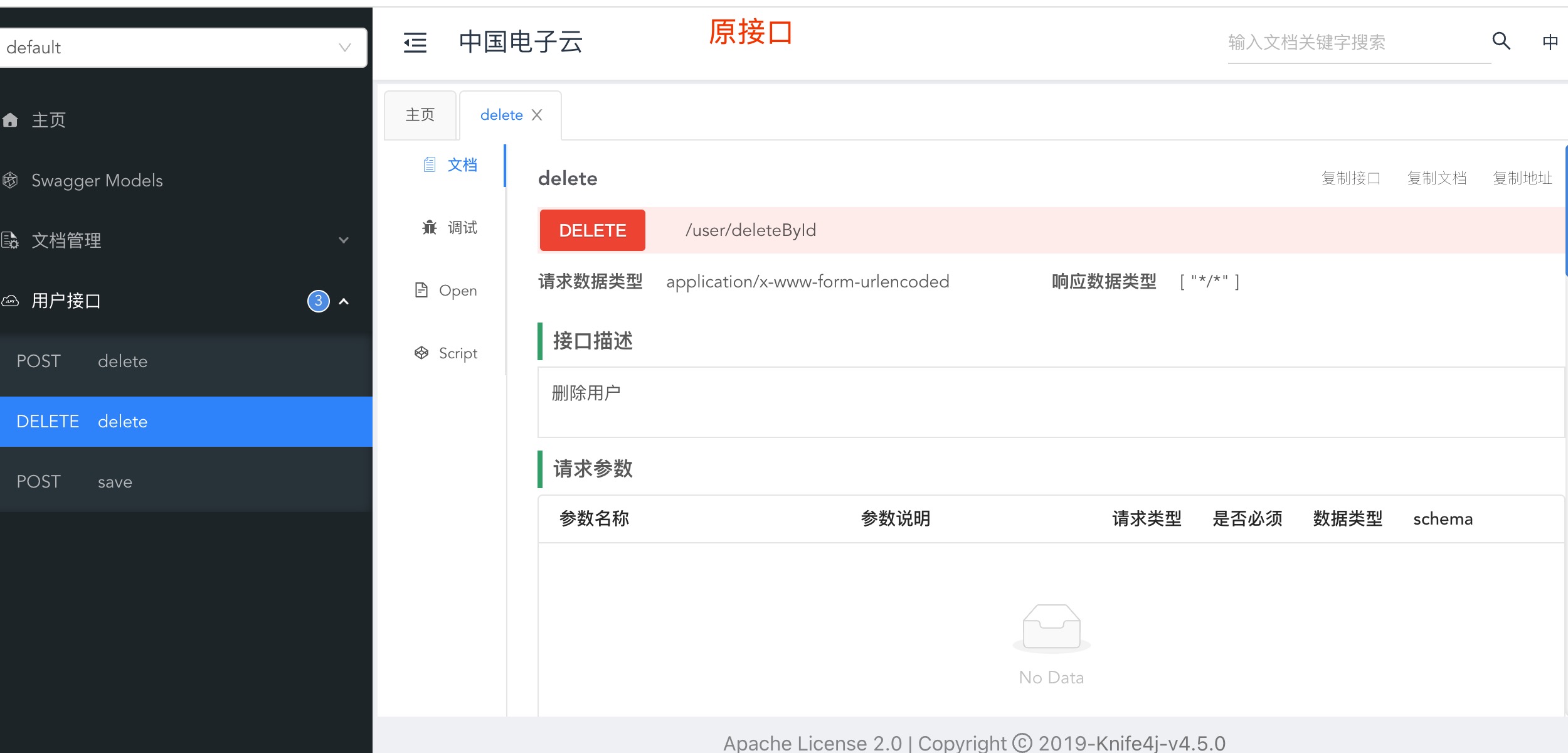Image resolution: width=1568 pixels, height=753 pixels.
Task: Click the Swagger Models cube icon
Action: [x=10, y=181]
